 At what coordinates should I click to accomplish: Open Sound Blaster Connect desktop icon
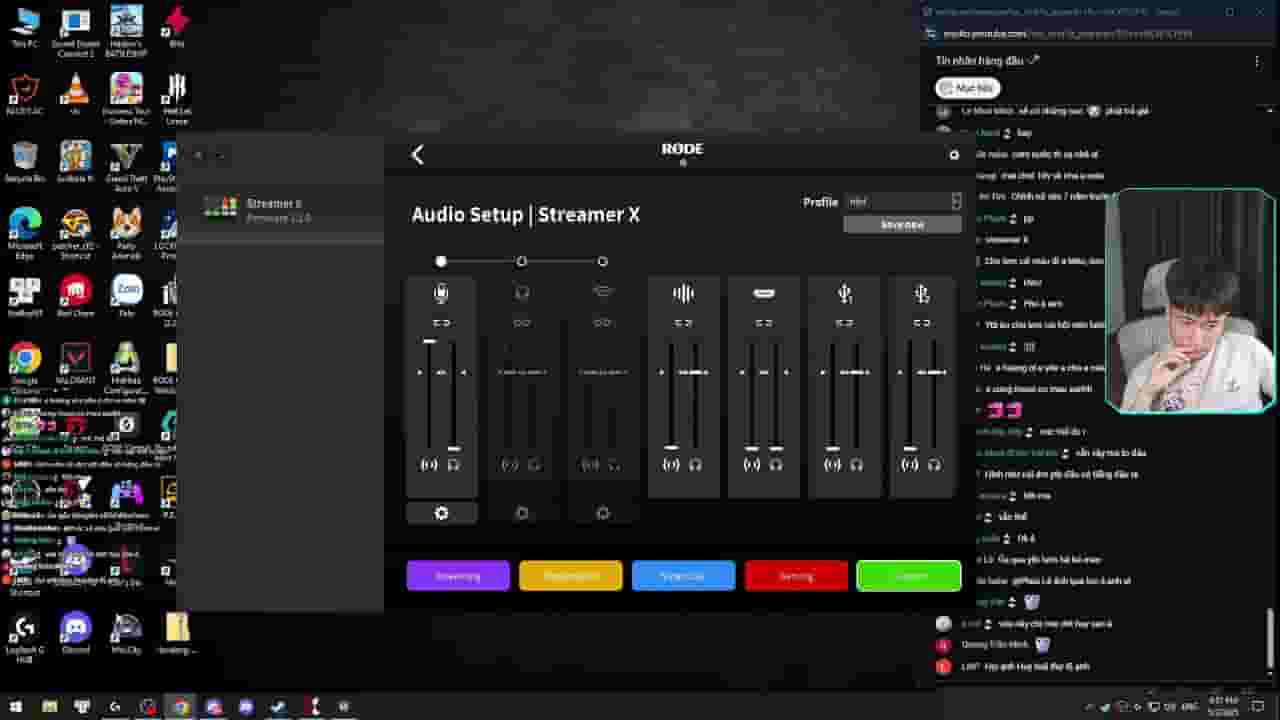tap(75, 31)
